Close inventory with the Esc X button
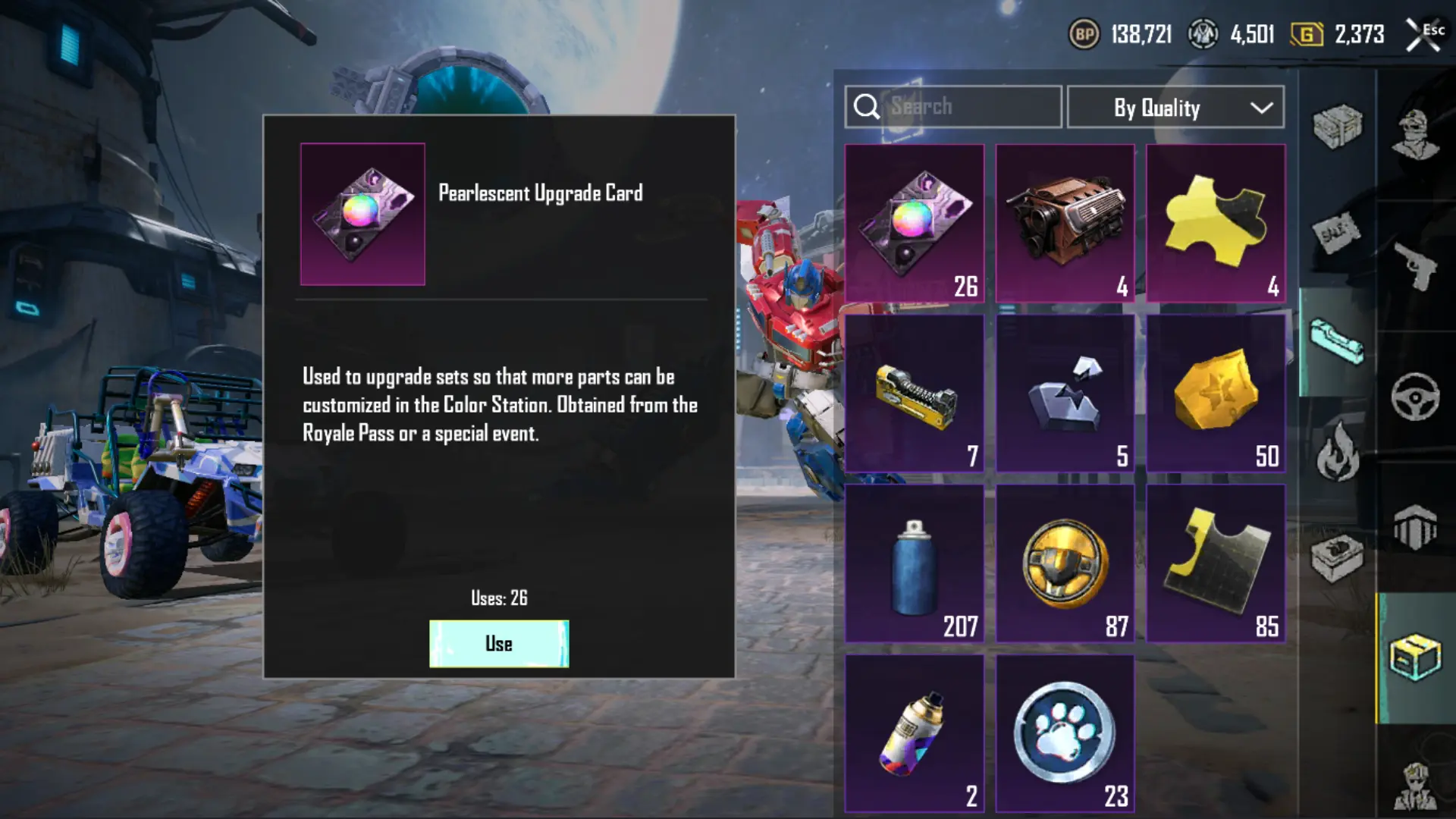Screen dimensions: 1456x819 tap(1424, 35)
